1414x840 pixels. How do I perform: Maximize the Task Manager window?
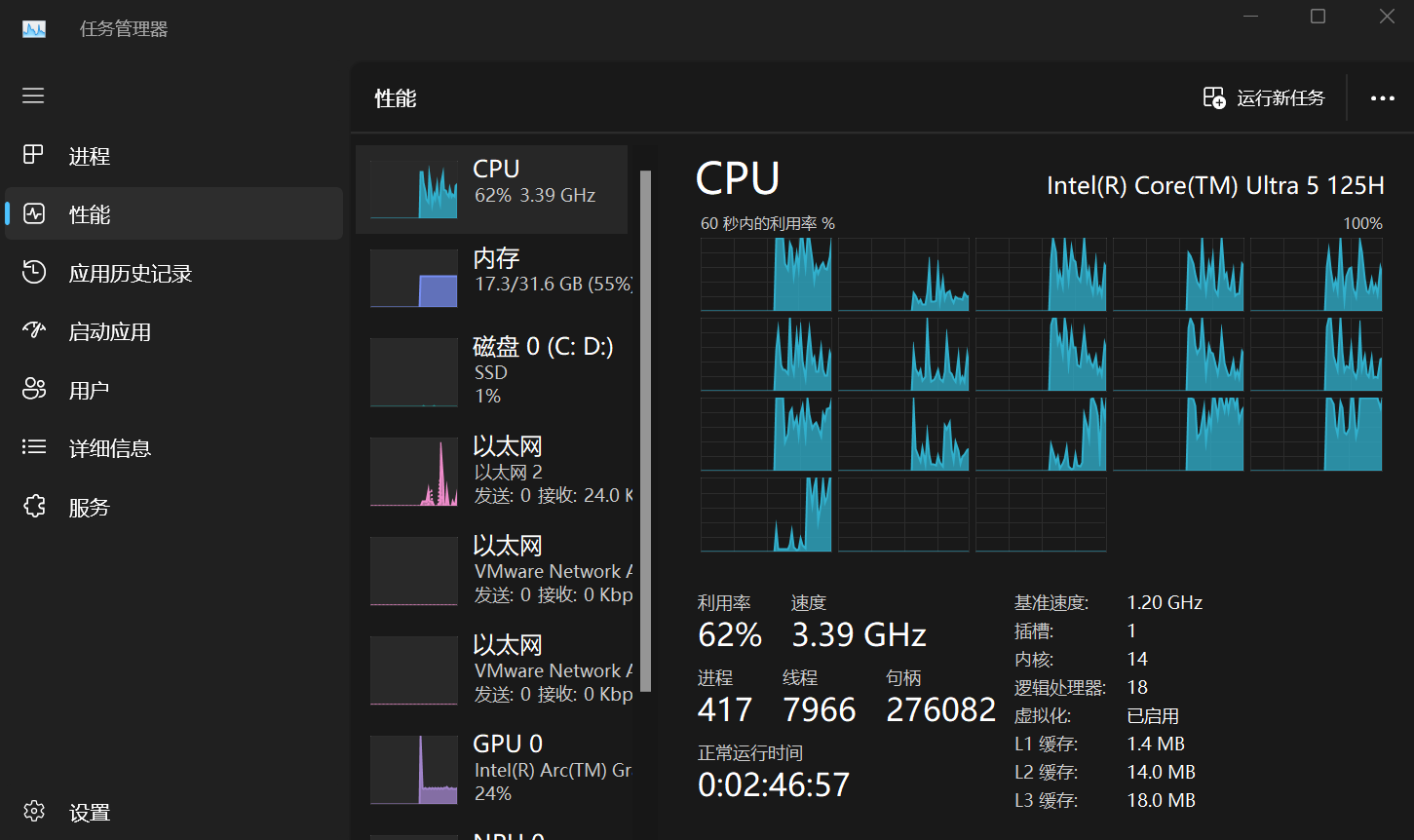coord(1318,17)
